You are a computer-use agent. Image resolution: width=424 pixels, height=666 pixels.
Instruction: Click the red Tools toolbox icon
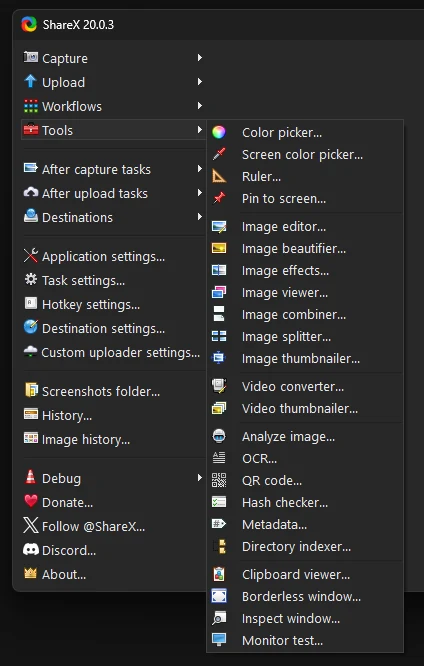click(31, 129)
